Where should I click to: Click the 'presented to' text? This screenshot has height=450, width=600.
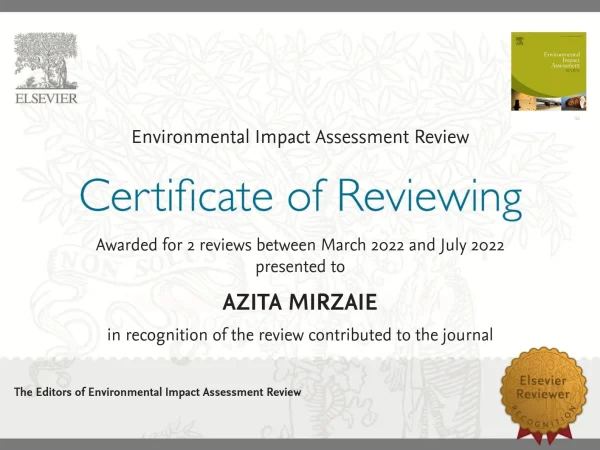(300, 267)
